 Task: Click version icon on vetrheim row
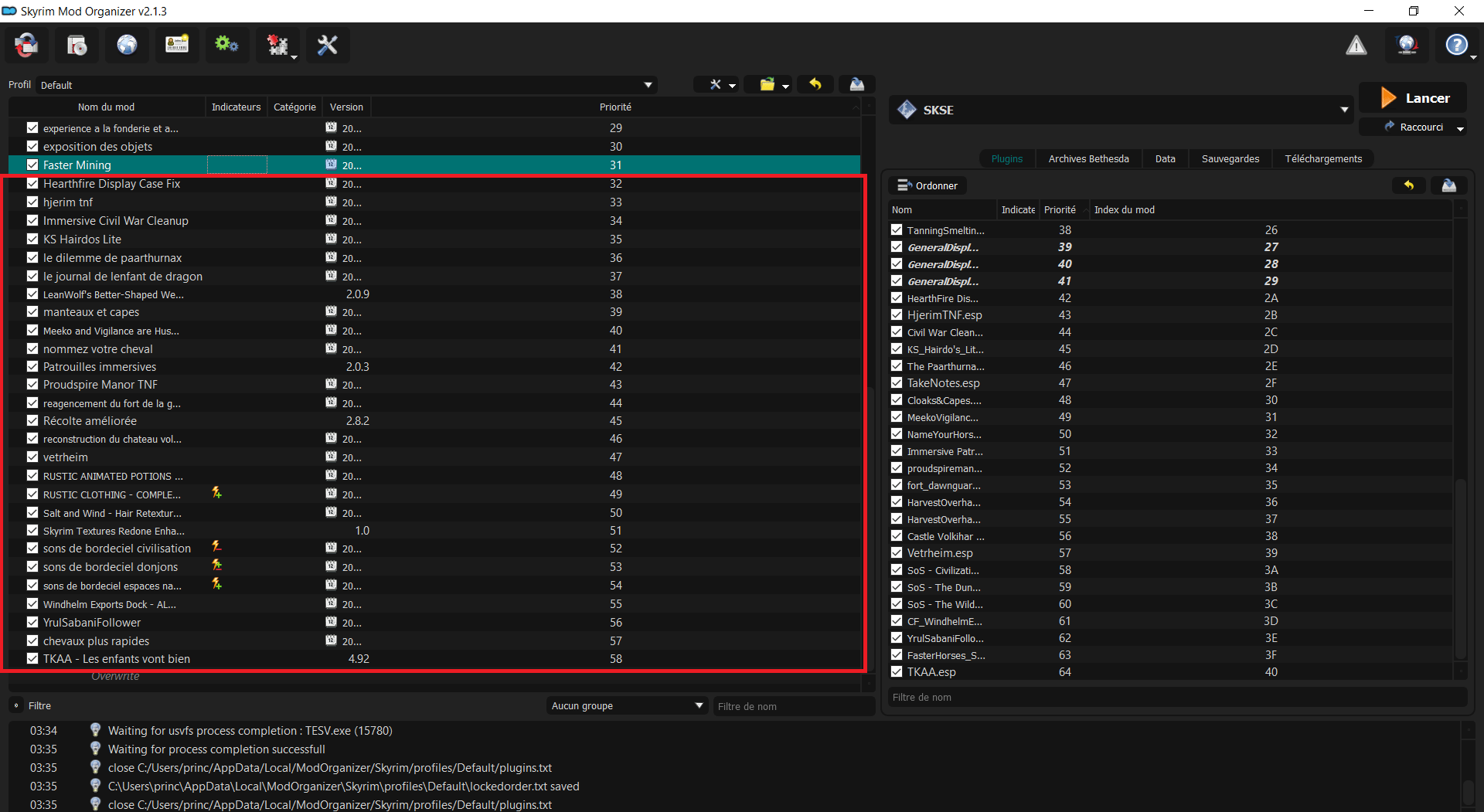tap(331, 457)
